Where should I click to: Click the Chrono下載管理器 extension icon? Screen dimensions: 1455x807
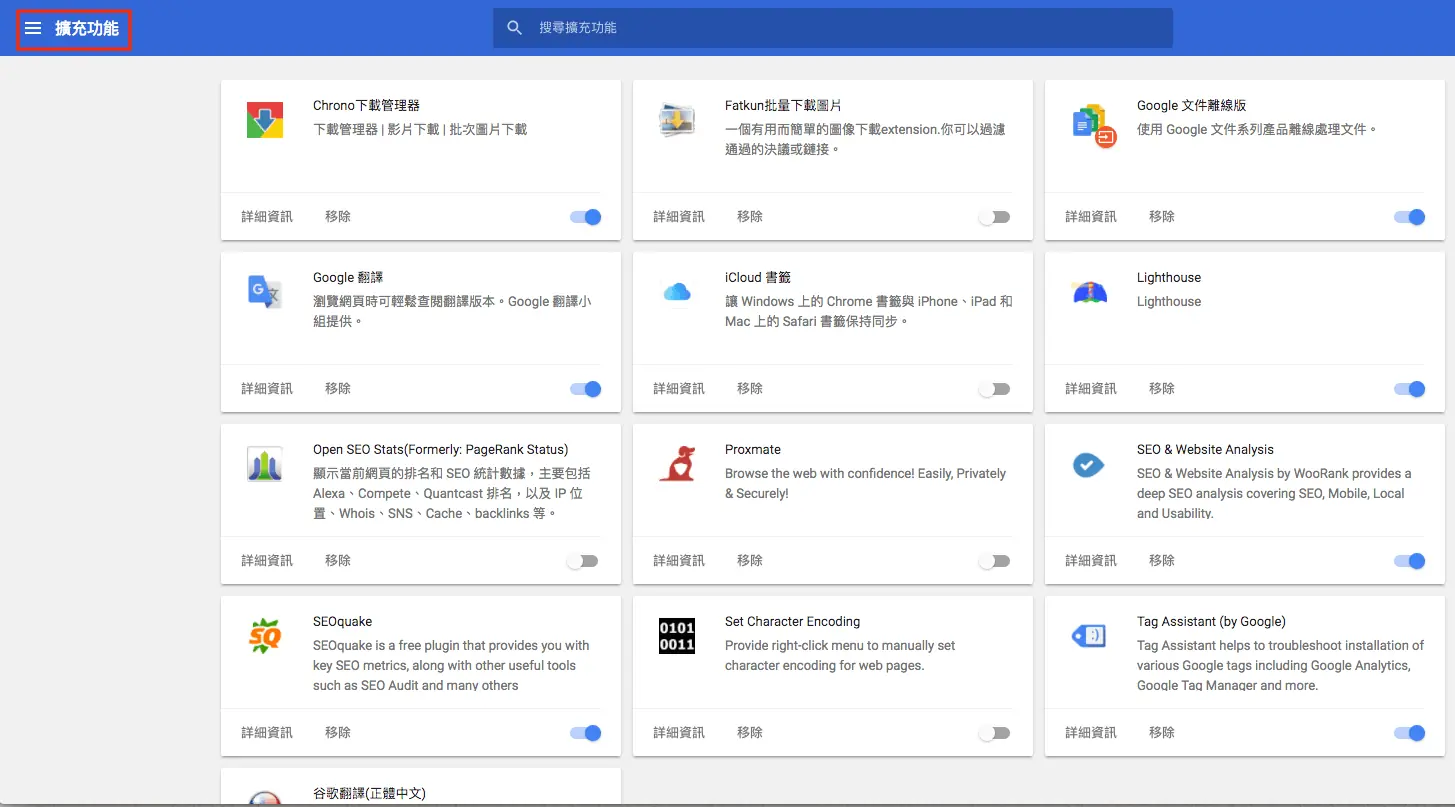pos(265,121)
